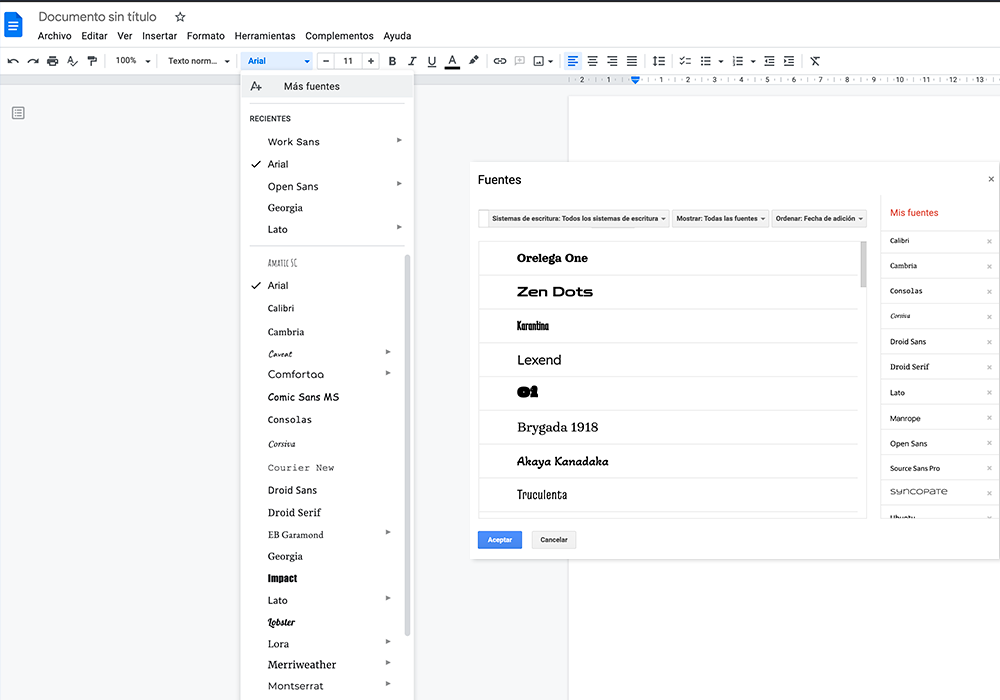Select the Lexend font in dialog

668,360
